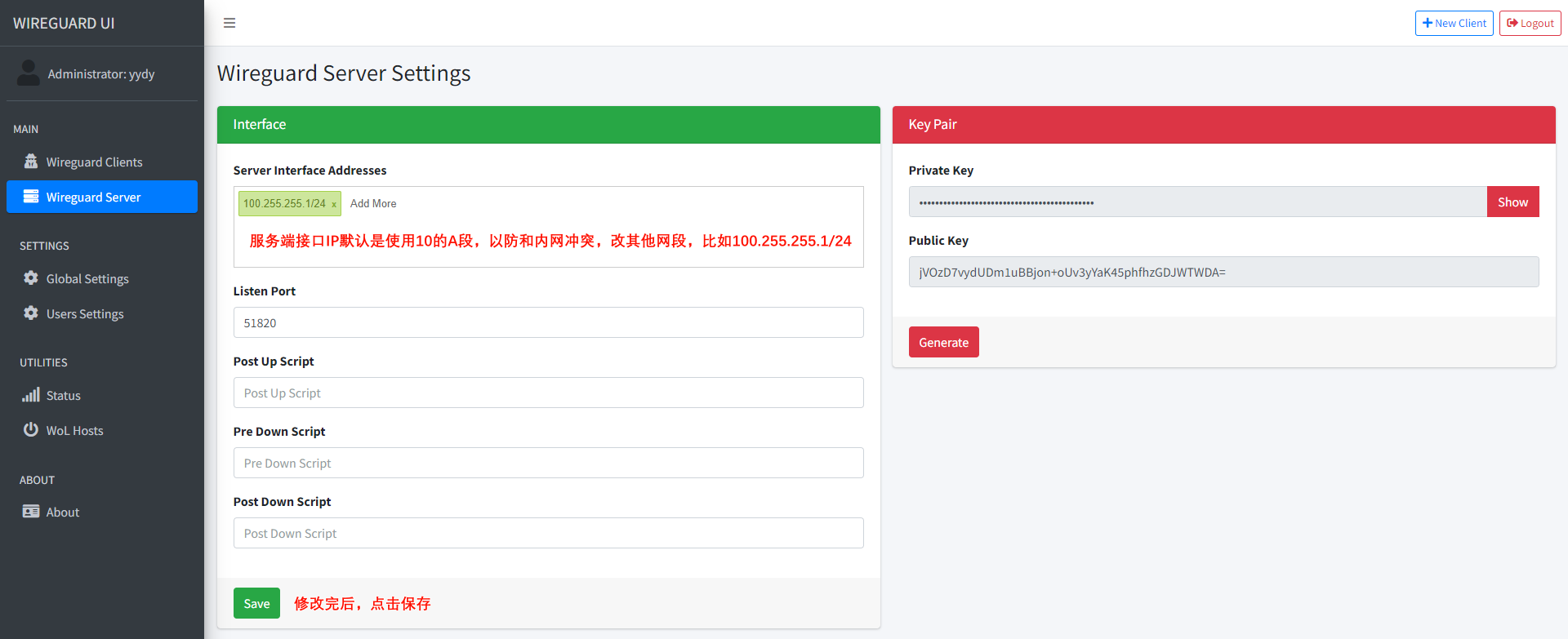Click the Wireguard Server icon in sidebar

[x=31, y=197]
